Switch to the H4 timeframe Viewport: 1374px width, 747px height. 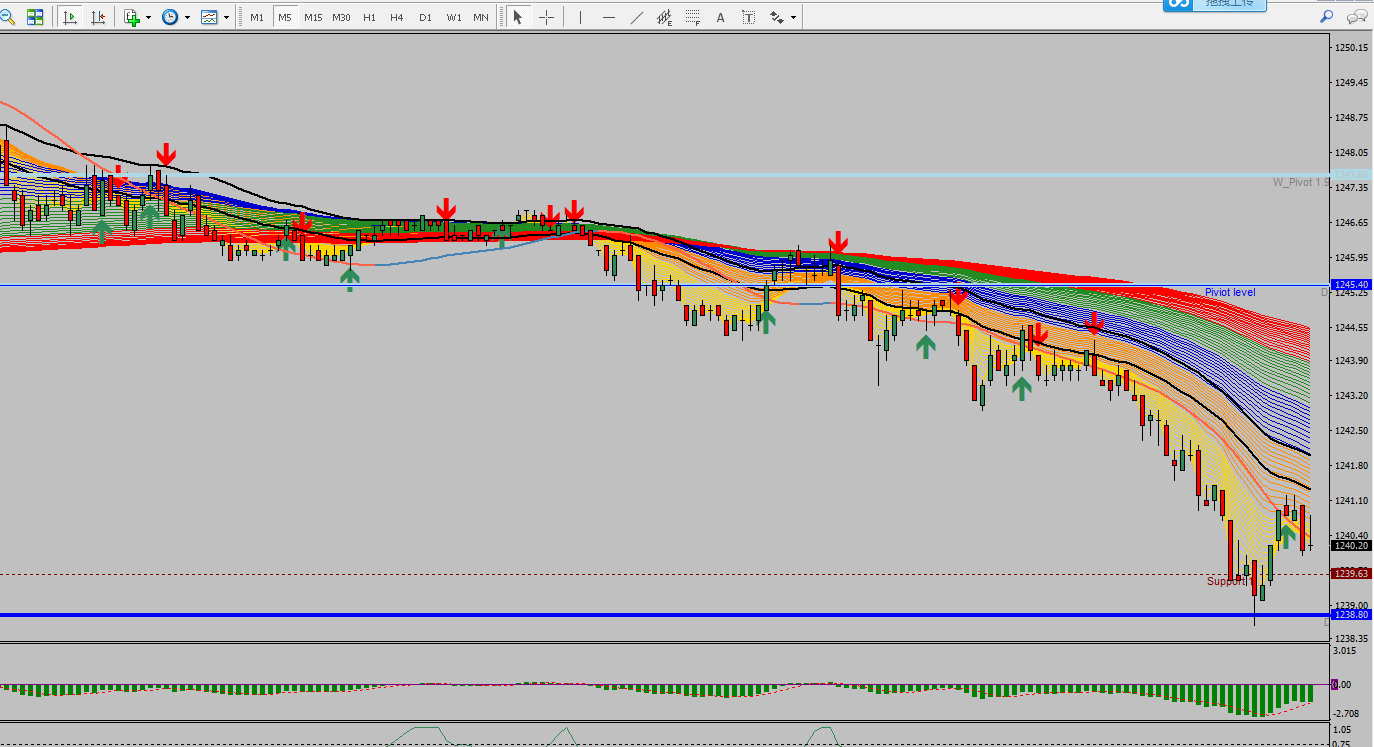(x=397, y=17)
